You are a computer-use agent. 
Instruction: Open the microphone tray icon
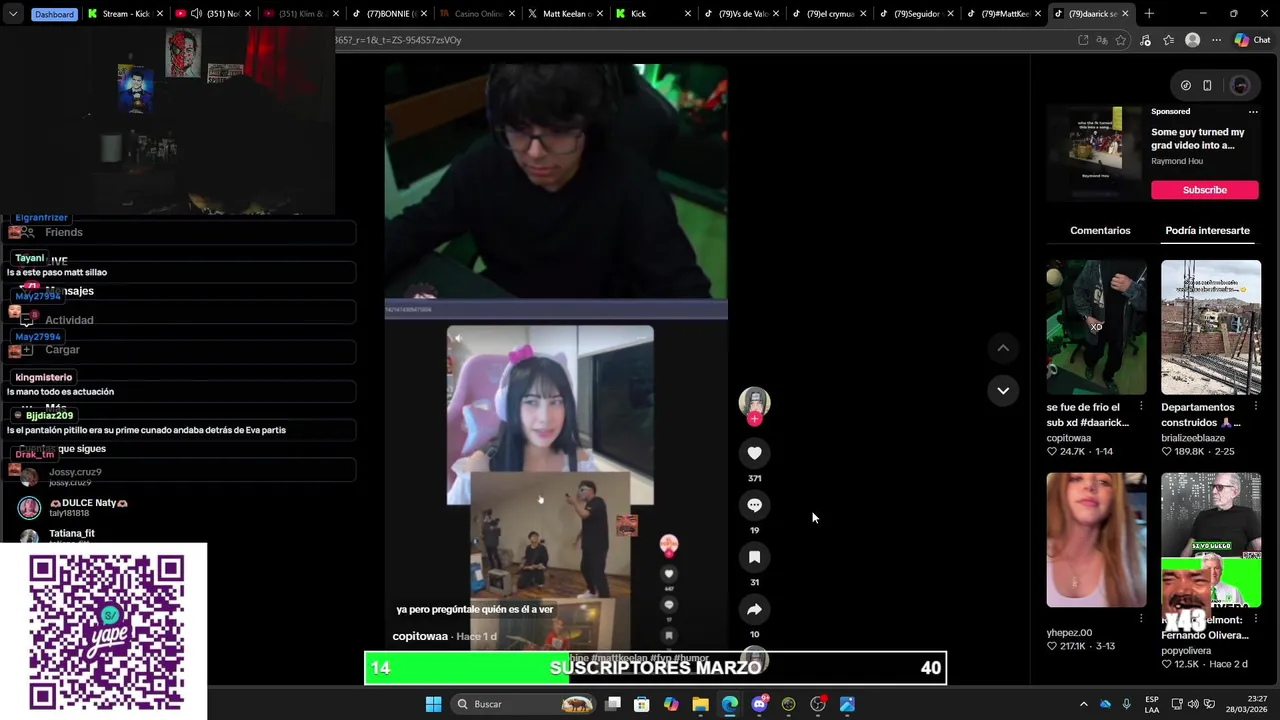tap(1127, 704)
